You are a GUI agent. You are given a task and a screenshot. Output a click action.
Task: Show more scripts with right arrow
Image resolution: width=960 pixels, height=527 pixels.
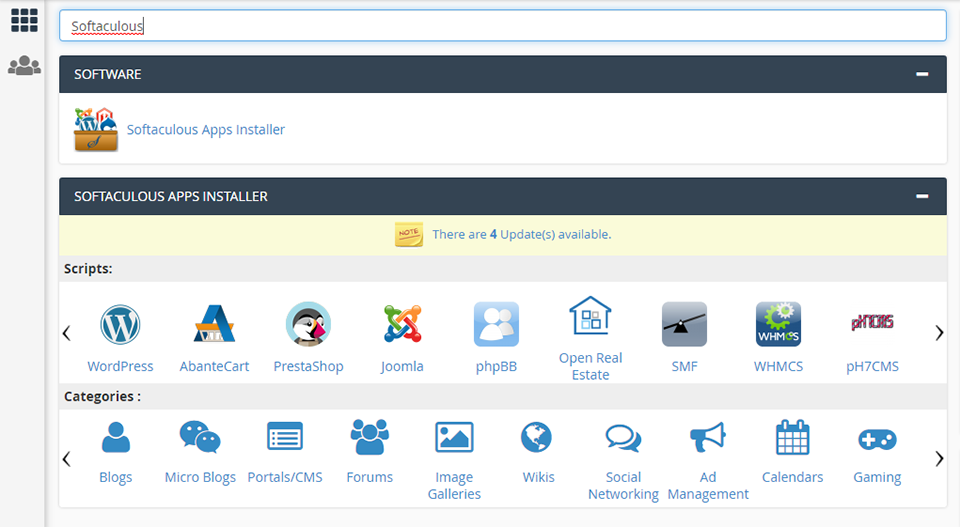point(939,333)
